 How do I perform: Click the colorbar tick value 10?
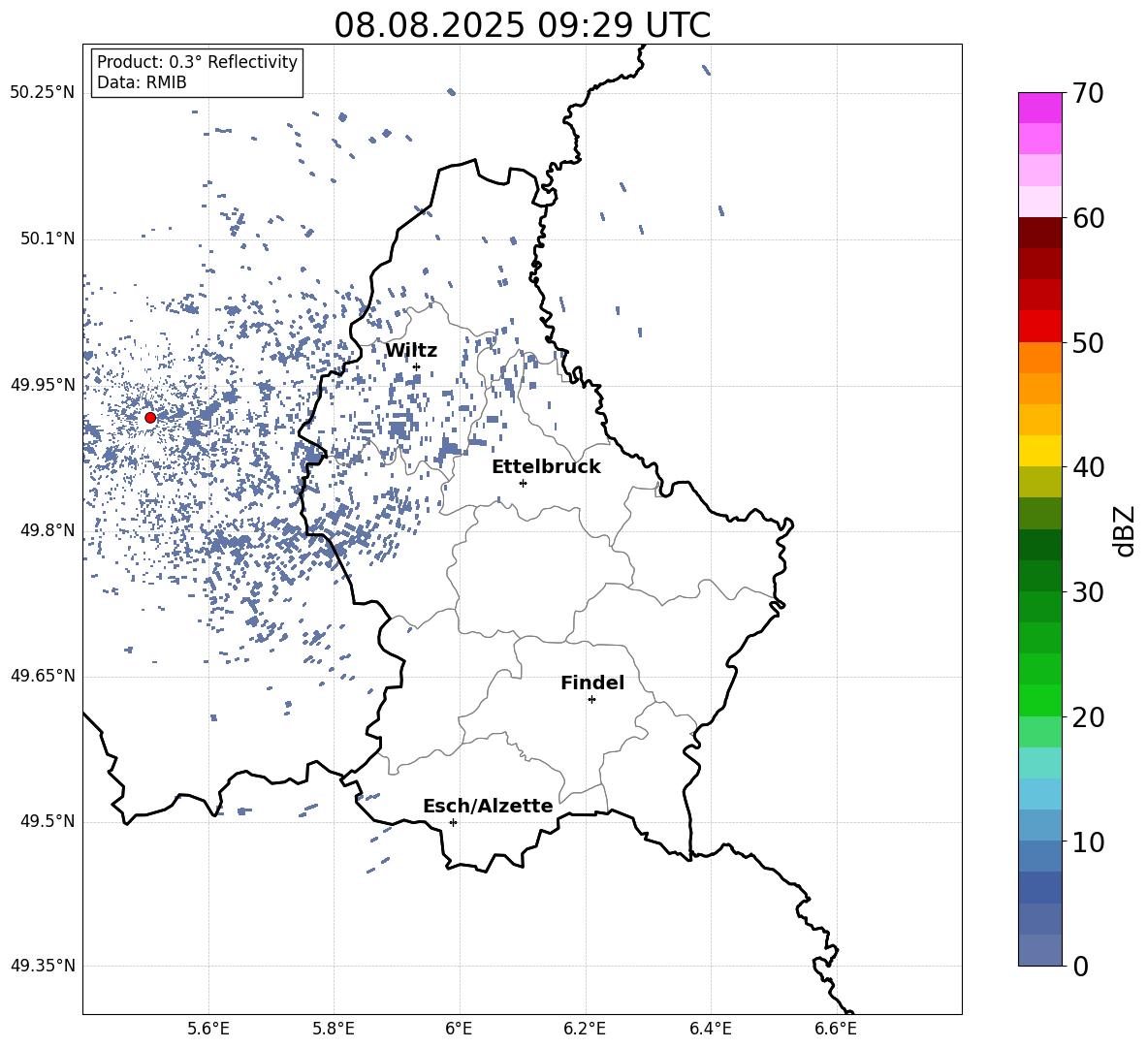pos(1088,842)
